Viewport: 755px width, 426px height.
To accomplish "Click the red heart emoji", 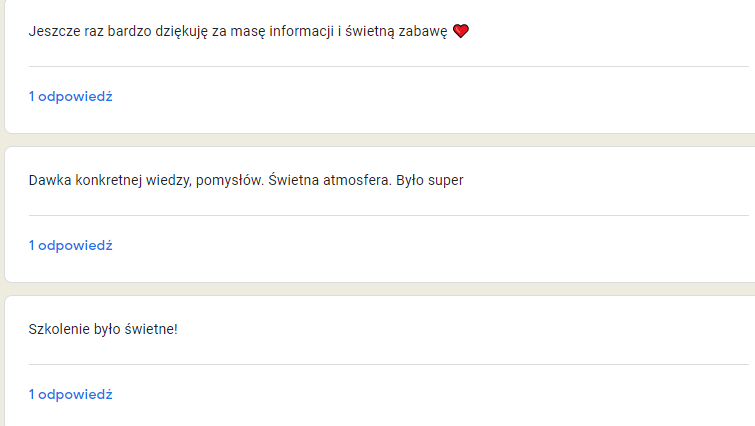I will (461, 31).
